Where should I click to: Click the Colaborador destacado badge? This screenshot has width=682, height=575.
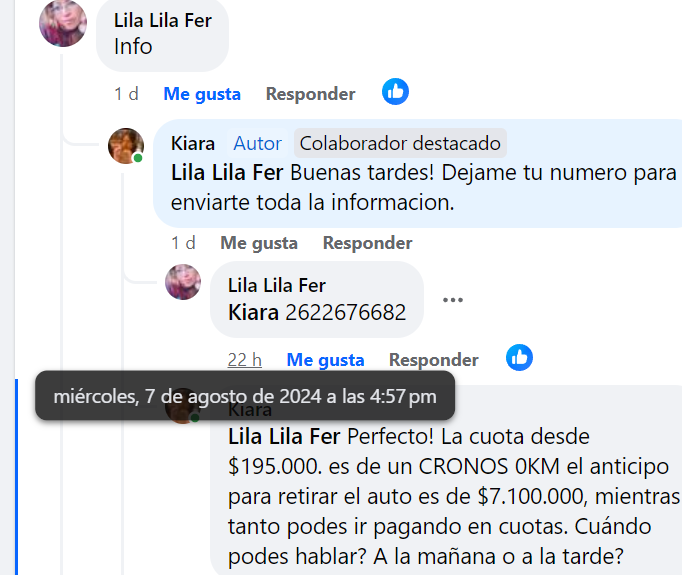tap(400, 143)
